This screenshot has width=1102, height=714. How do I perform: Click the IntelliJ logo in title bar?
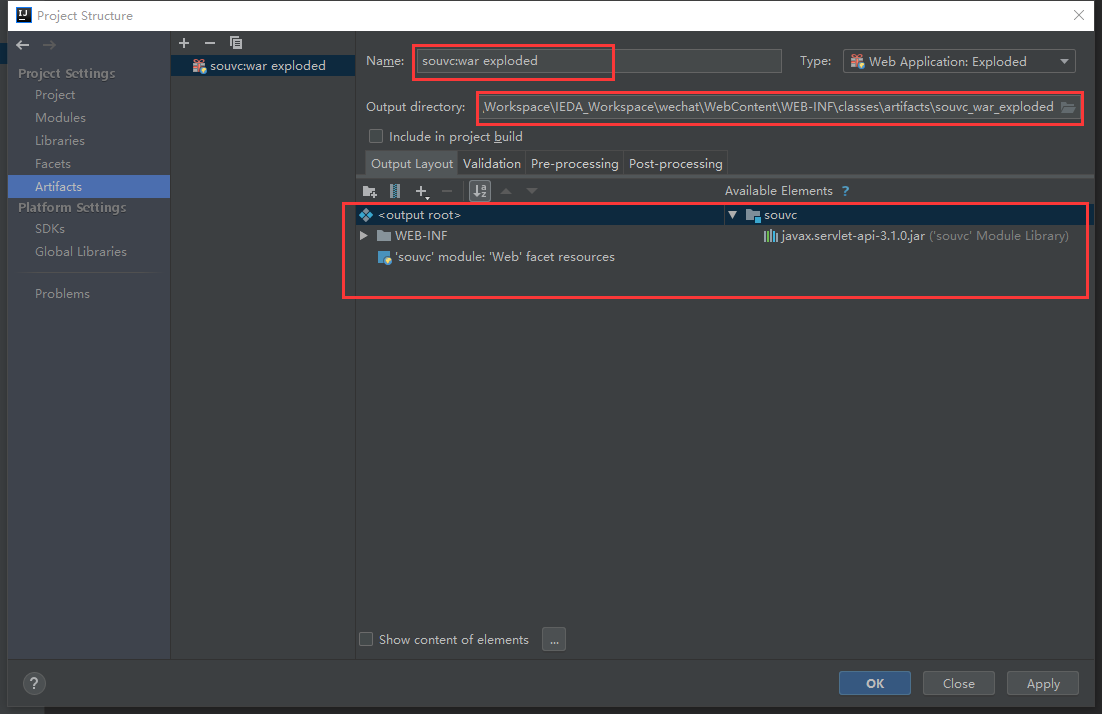tap(23, 15)
